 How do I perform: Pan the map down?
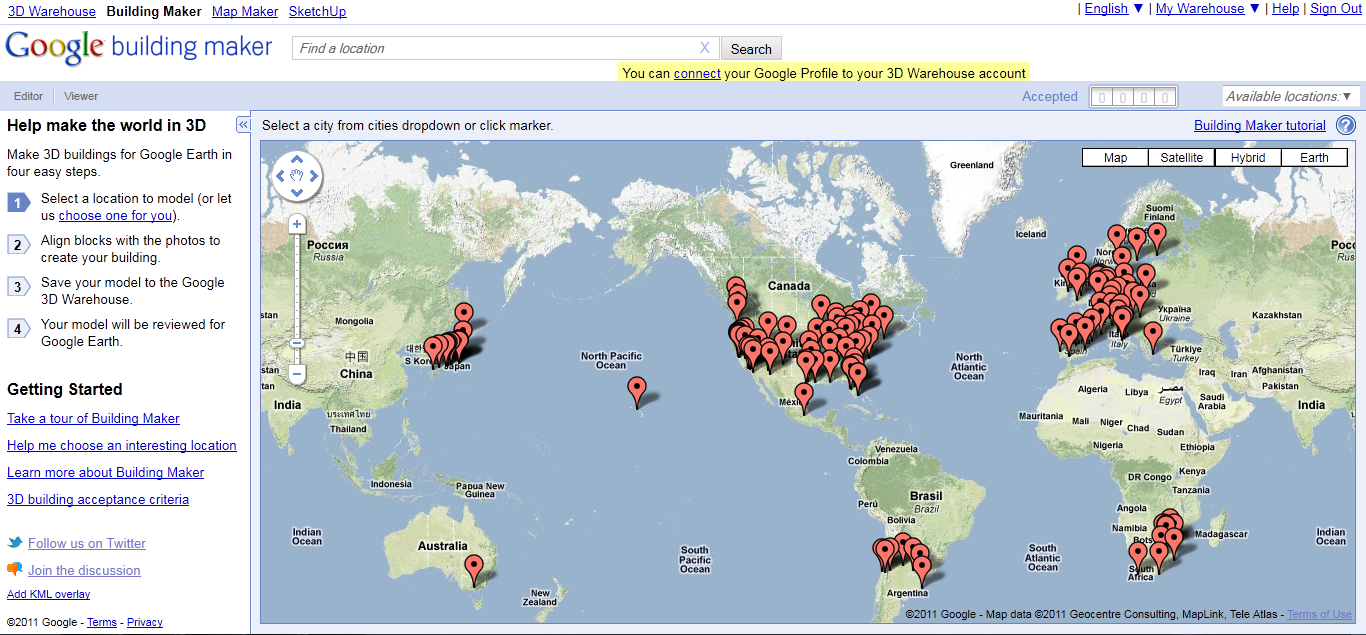[x=297, y=191]
